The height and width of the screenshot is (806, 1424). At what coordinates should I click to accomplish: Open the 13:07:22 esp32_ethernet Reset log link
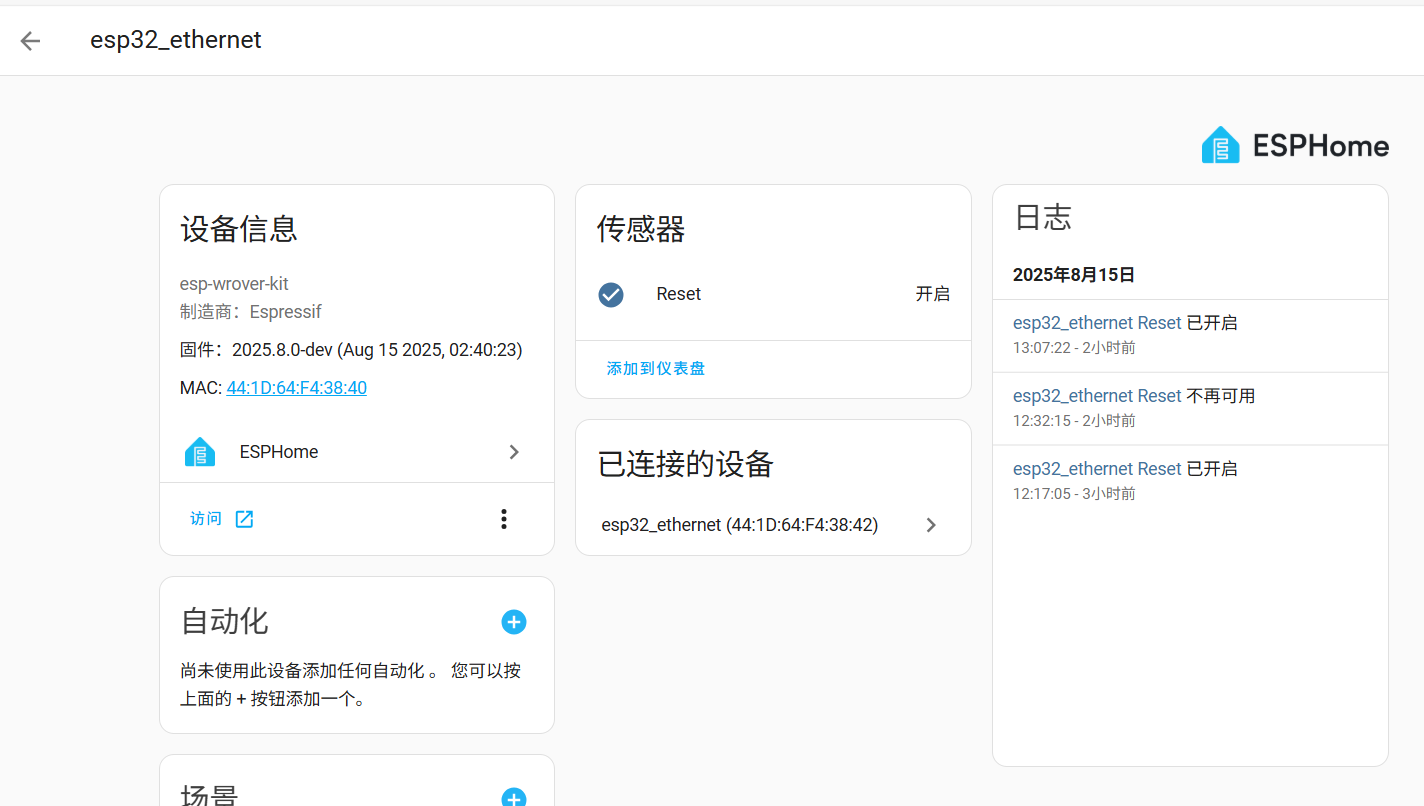(x=1097, y=323)
